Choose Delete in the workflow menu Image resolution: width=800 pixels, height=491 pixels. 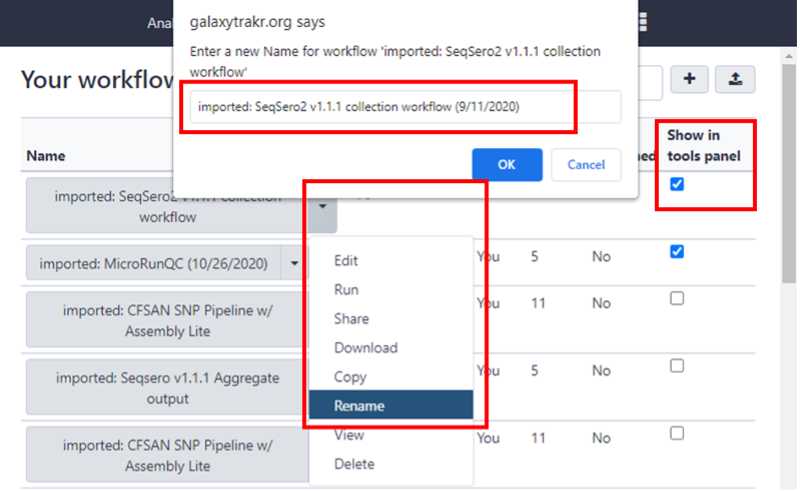click(354, 464)
